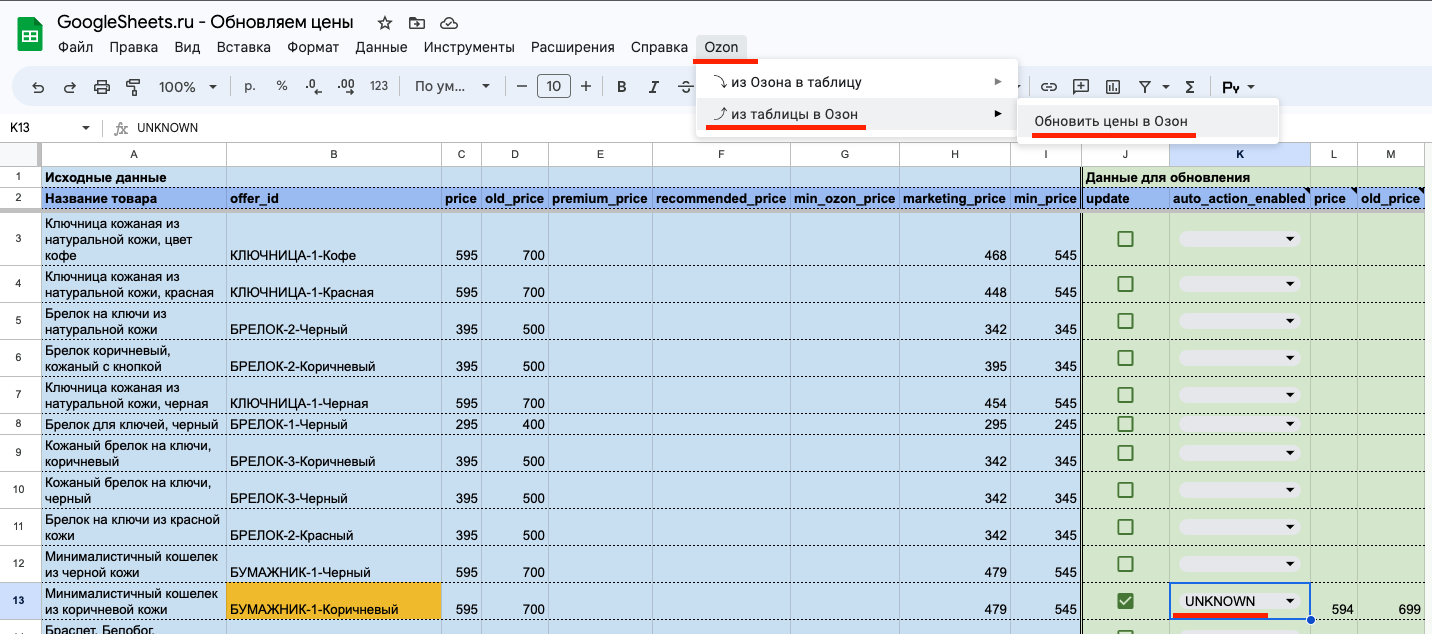Decrease decimal places

coord(314,86)
